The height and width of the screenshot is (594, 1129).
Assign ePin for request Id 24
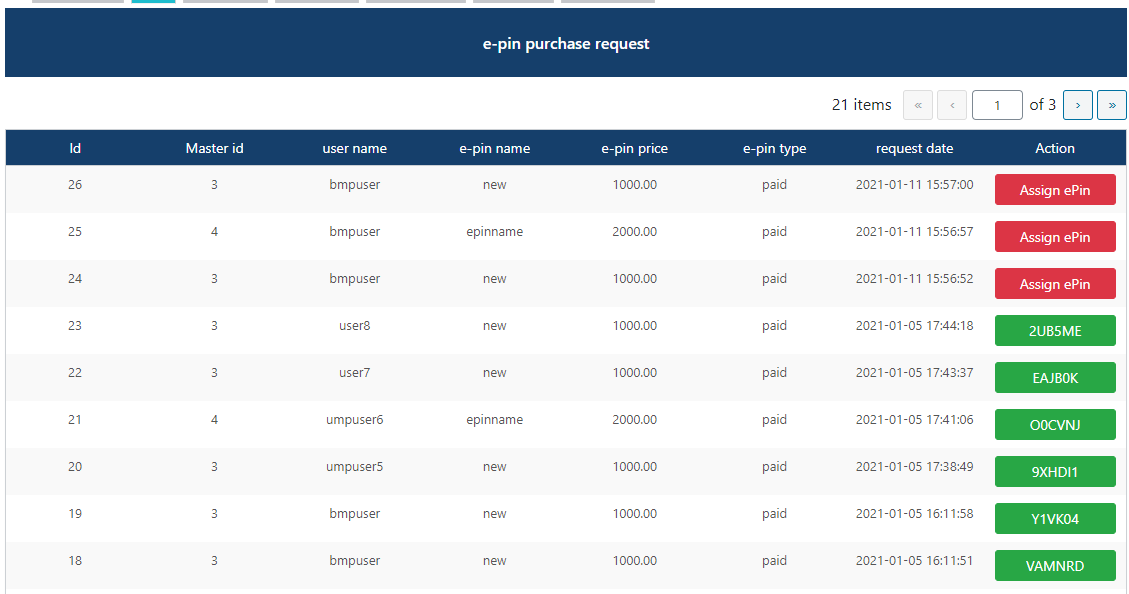pyautogui.click(x=1055, y=283)
